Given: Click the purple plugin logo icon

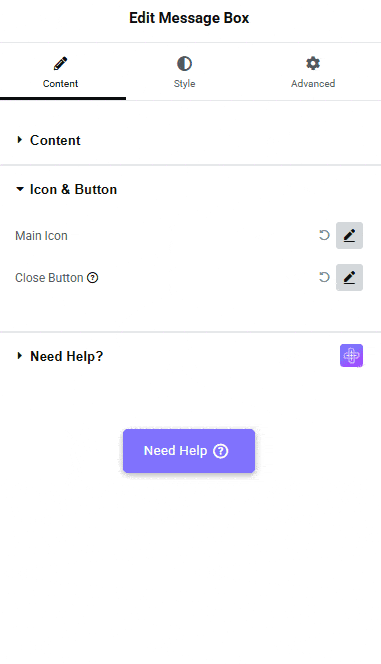Looking at the screenshot, I should point(351,356).
